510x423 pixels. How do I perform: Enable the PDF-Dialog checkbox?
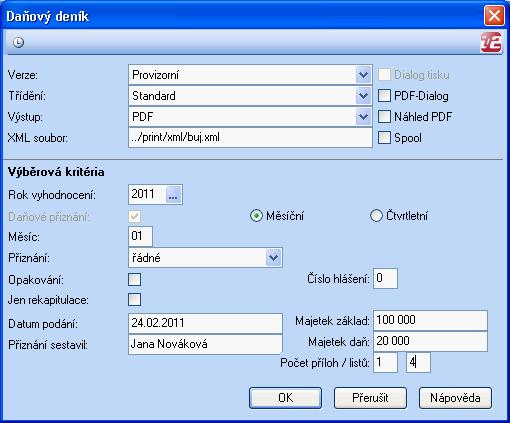point(384,96)
